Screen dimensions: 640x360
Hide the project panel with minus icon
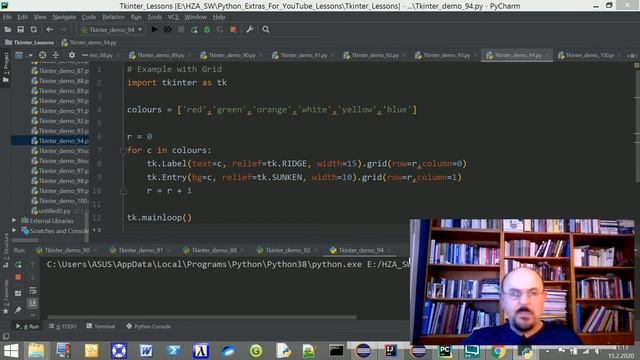[x=84, y=55]
